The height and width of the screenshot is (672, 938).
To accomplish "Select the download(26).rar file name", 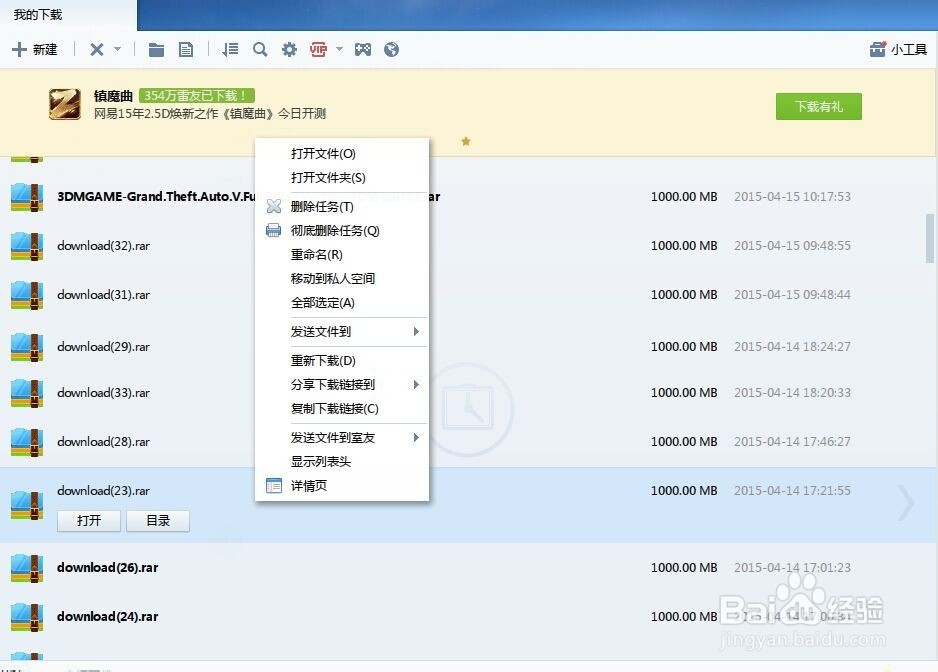I will (x=108, y=568).
